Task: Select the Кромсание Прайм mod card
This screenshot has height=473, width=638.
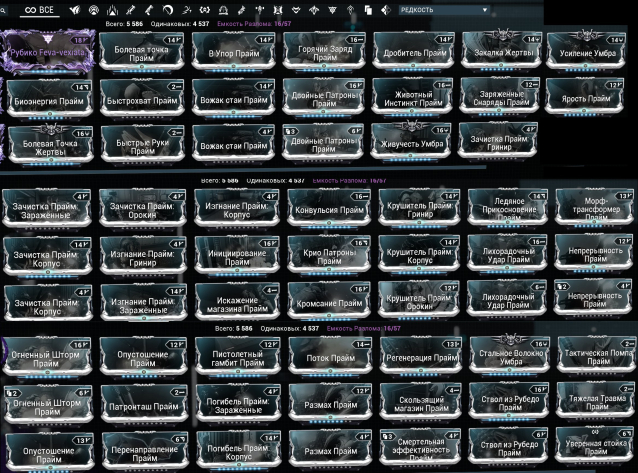Action: pyautogui.click(x=329, y=302)
